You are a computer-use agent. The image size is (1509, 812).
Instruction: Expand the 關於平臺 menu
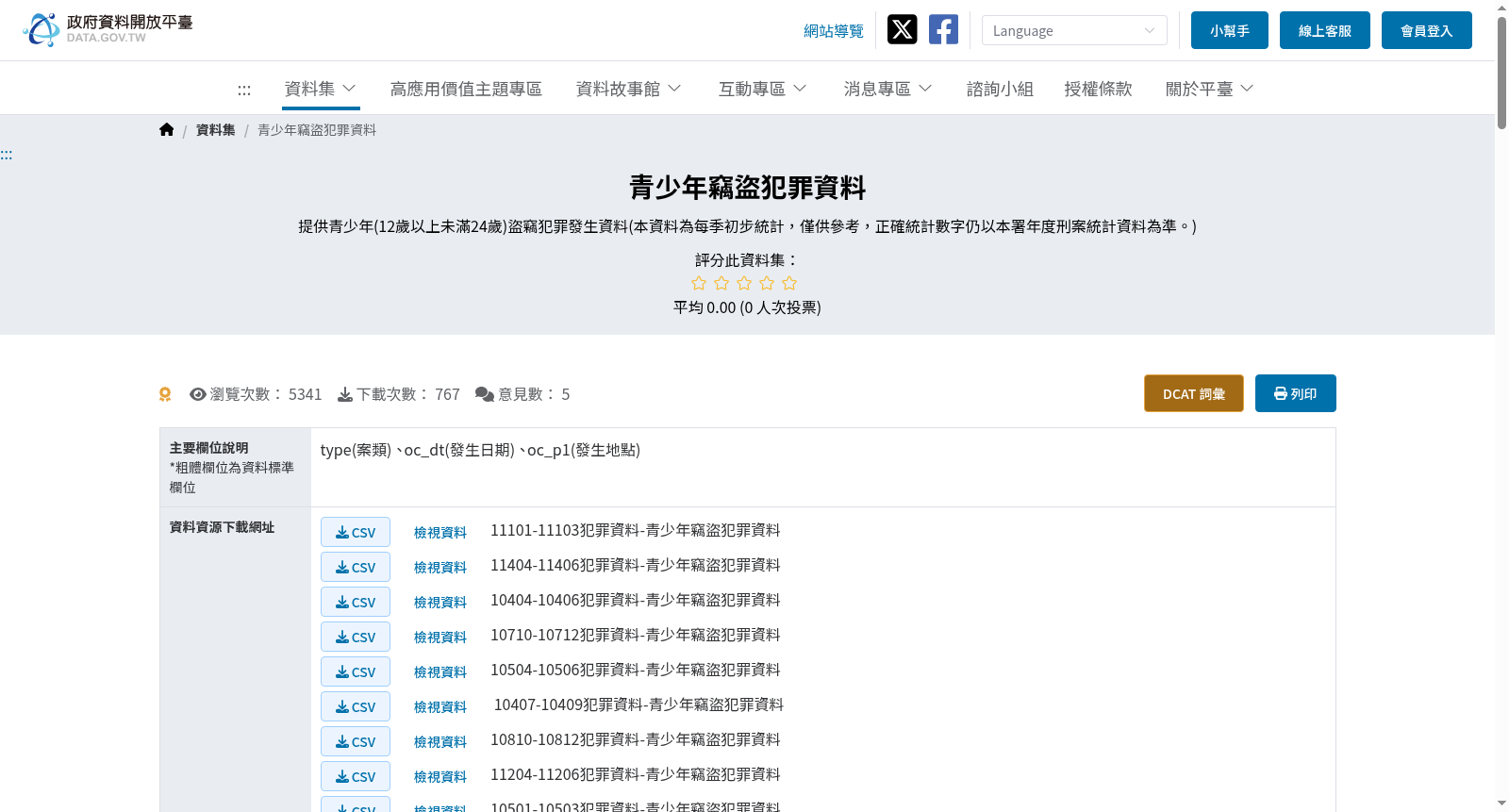1210,89
